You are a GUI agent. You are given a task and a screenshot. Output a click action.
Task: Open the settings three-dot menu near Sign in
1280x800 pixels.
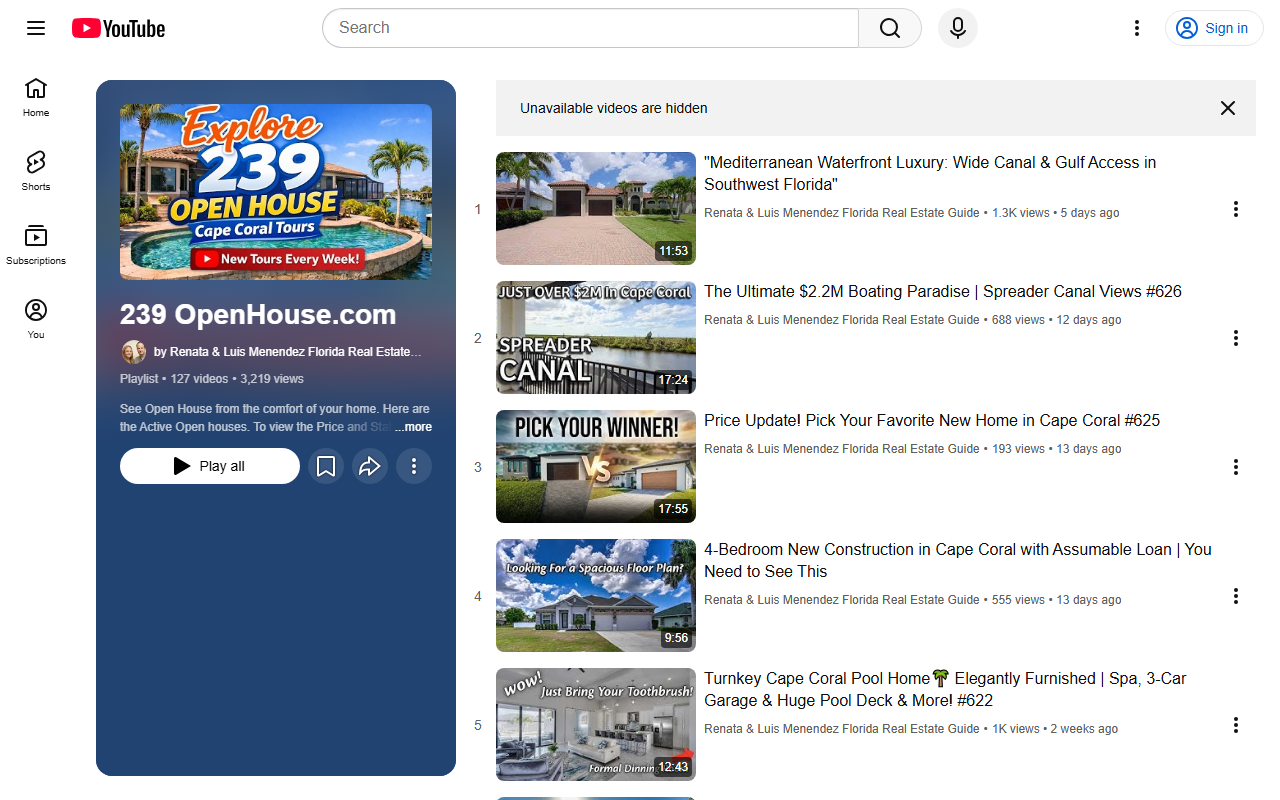(1136, 28)
